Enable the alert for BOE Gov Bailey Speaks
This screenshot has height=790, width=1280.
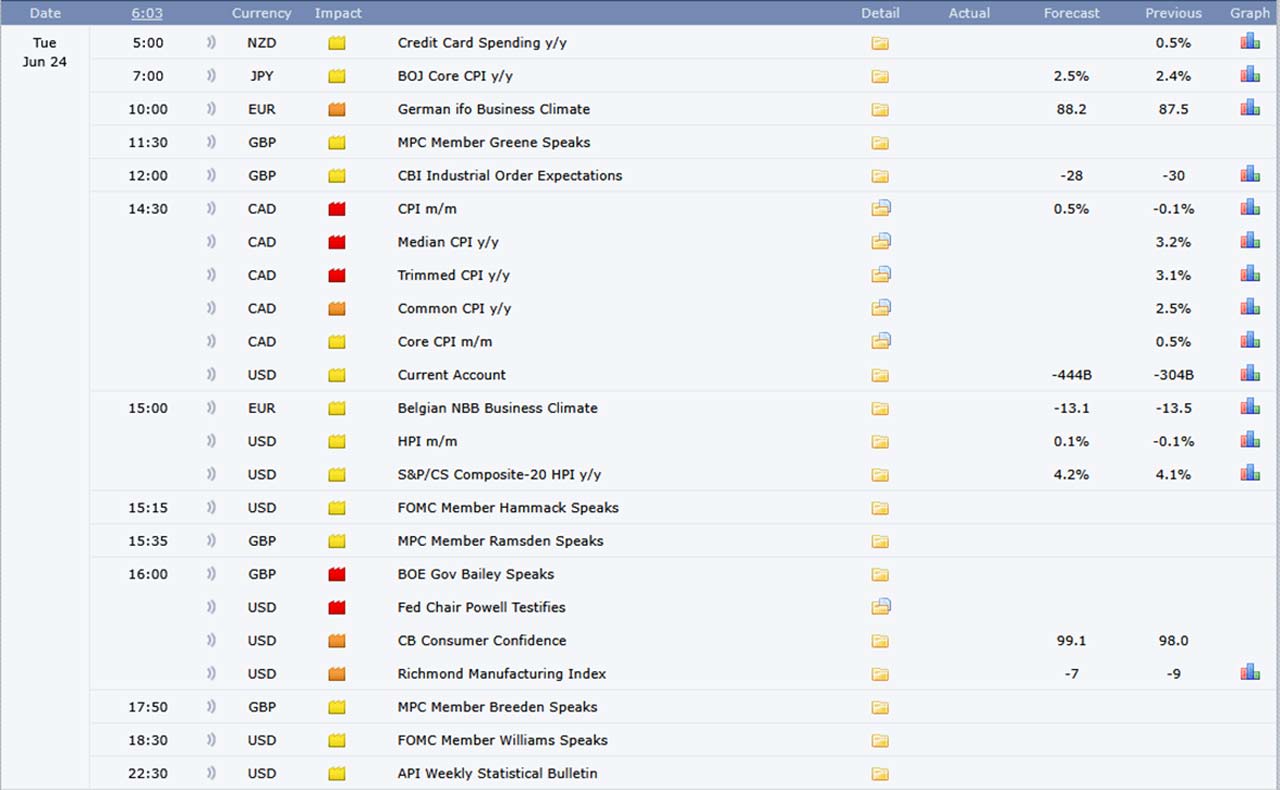tap(211, 574)
